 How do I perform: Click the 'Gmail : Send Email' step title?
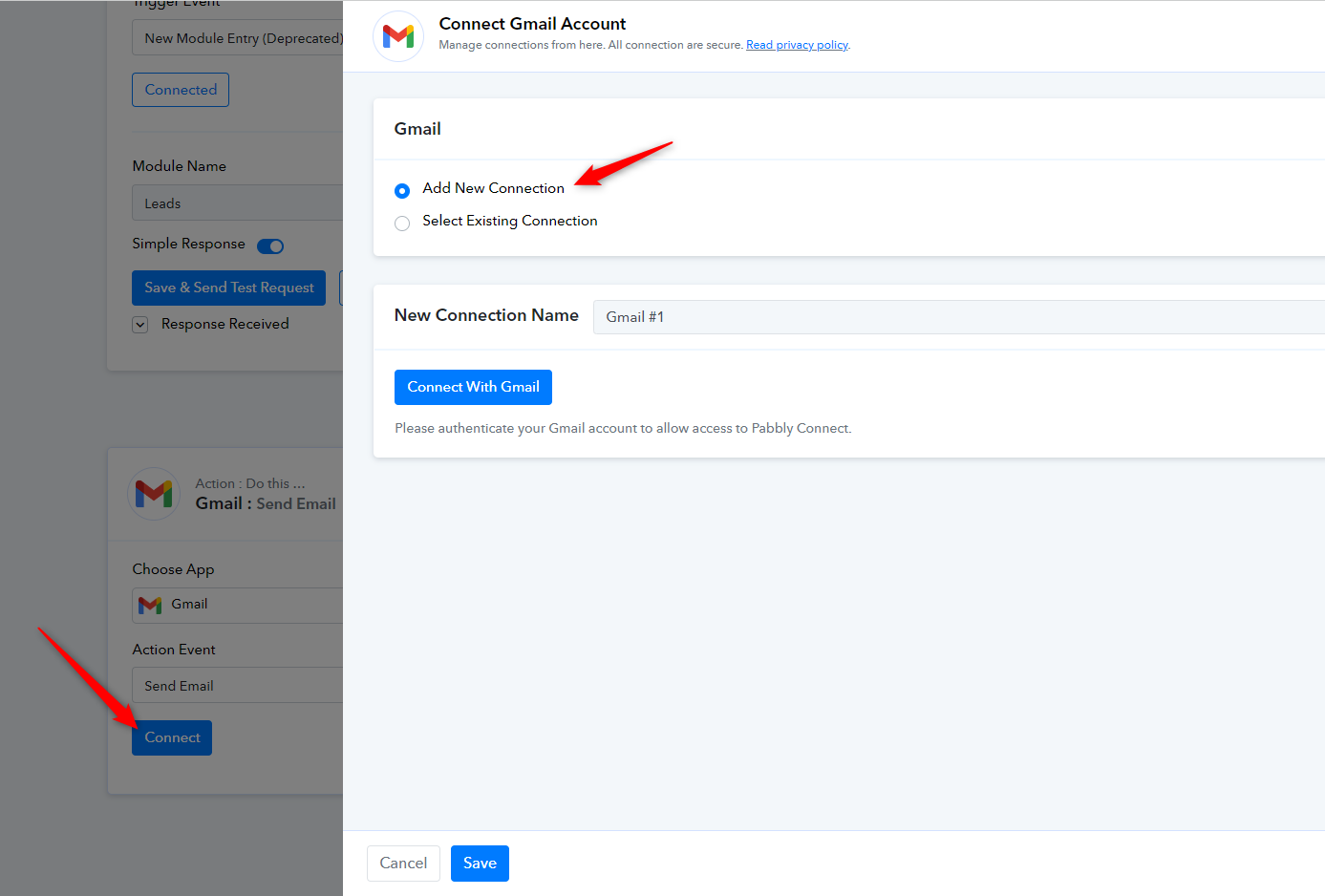tap(266, 503)
